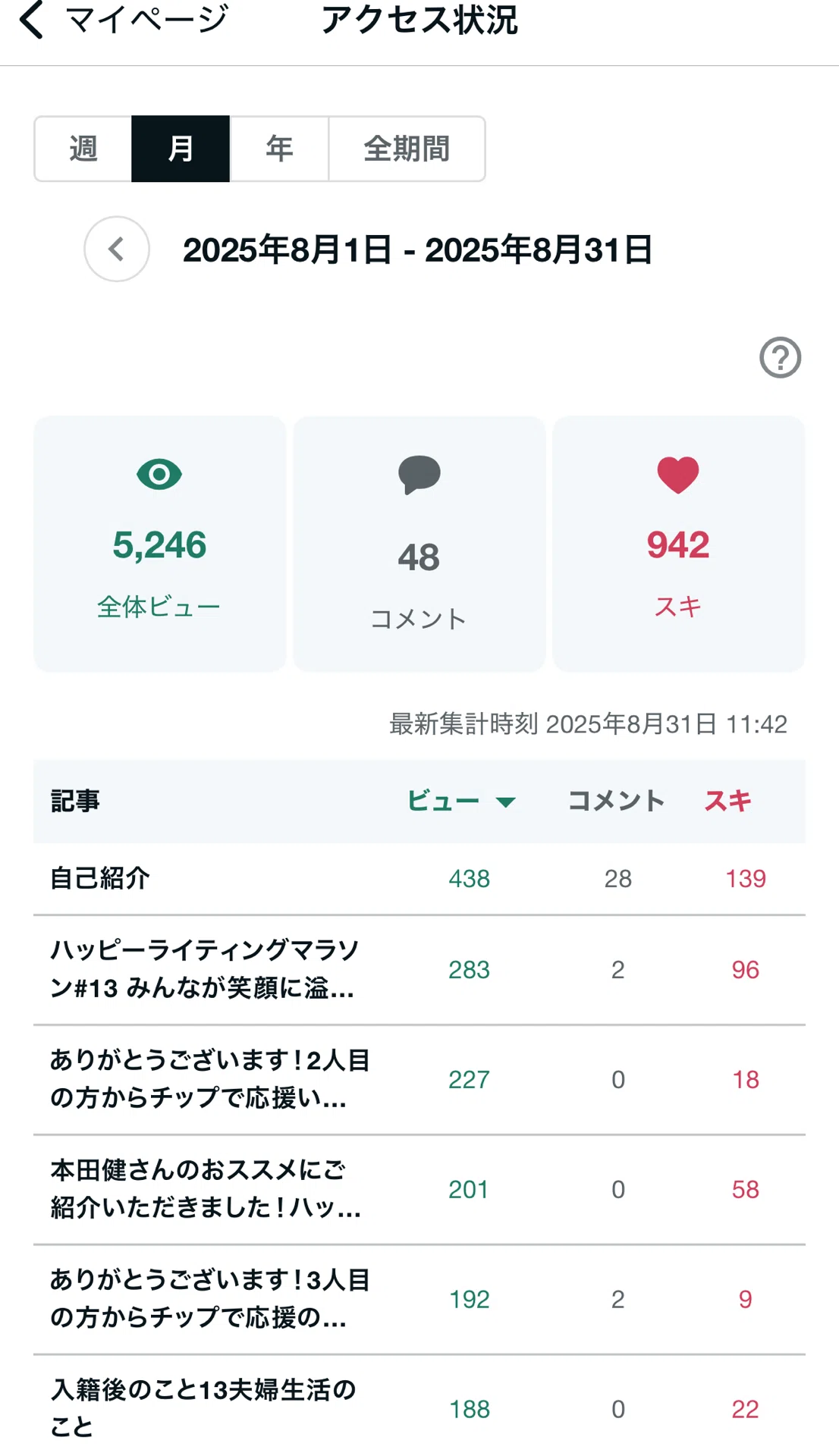Tap the 48 コメント stat card

tap(419, 544)
